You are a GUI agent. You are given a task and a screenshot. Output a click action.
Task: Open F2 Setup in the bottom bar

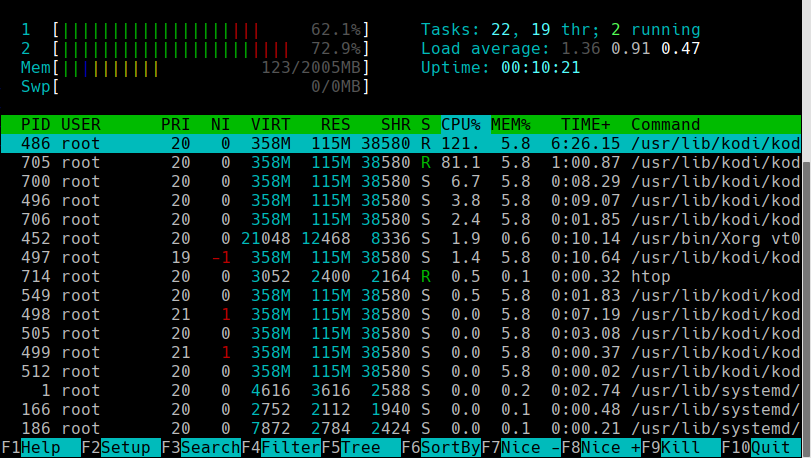[x=121, y=448]
